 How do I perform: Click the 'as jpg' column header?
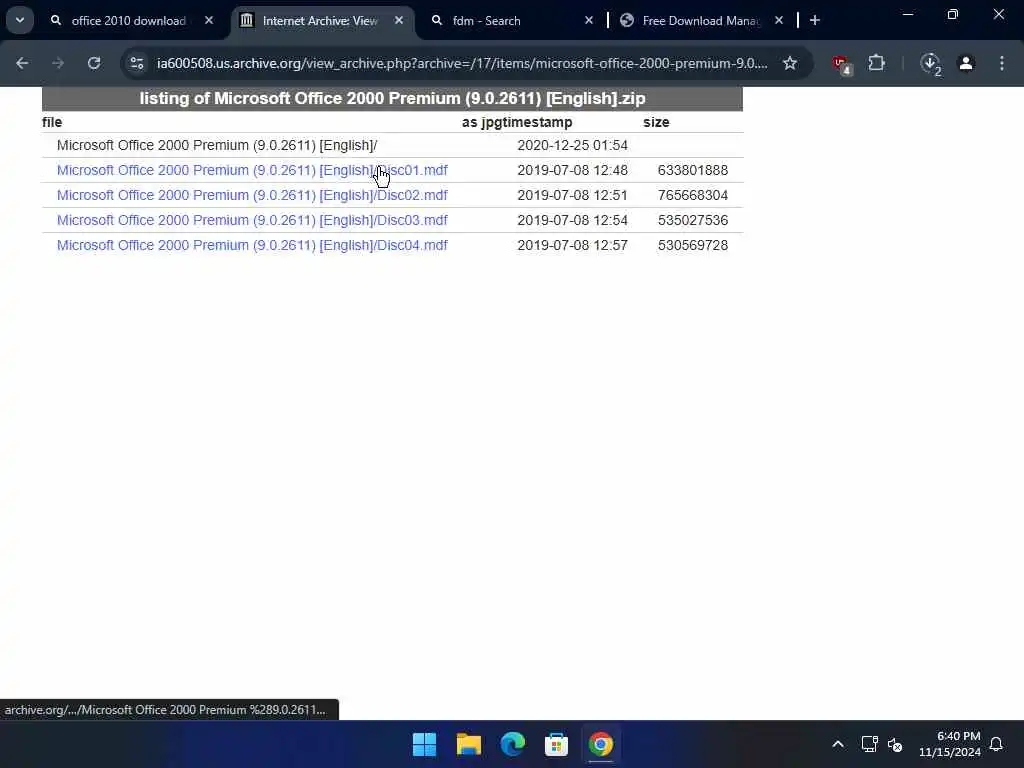[481, 122]
